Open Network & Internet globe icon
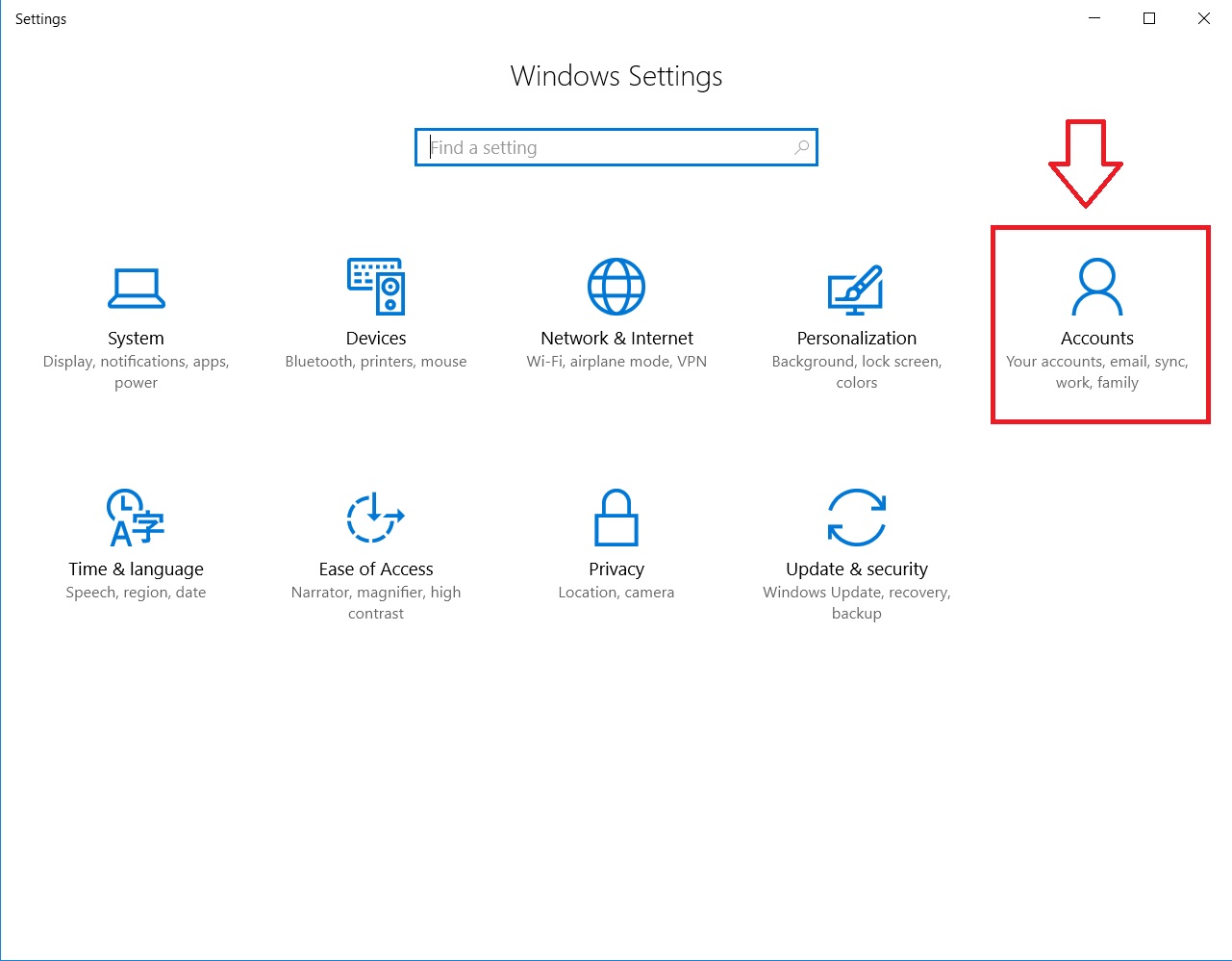Image resolution: width=1232 pixels, height=961 pixels. point(616,286)
